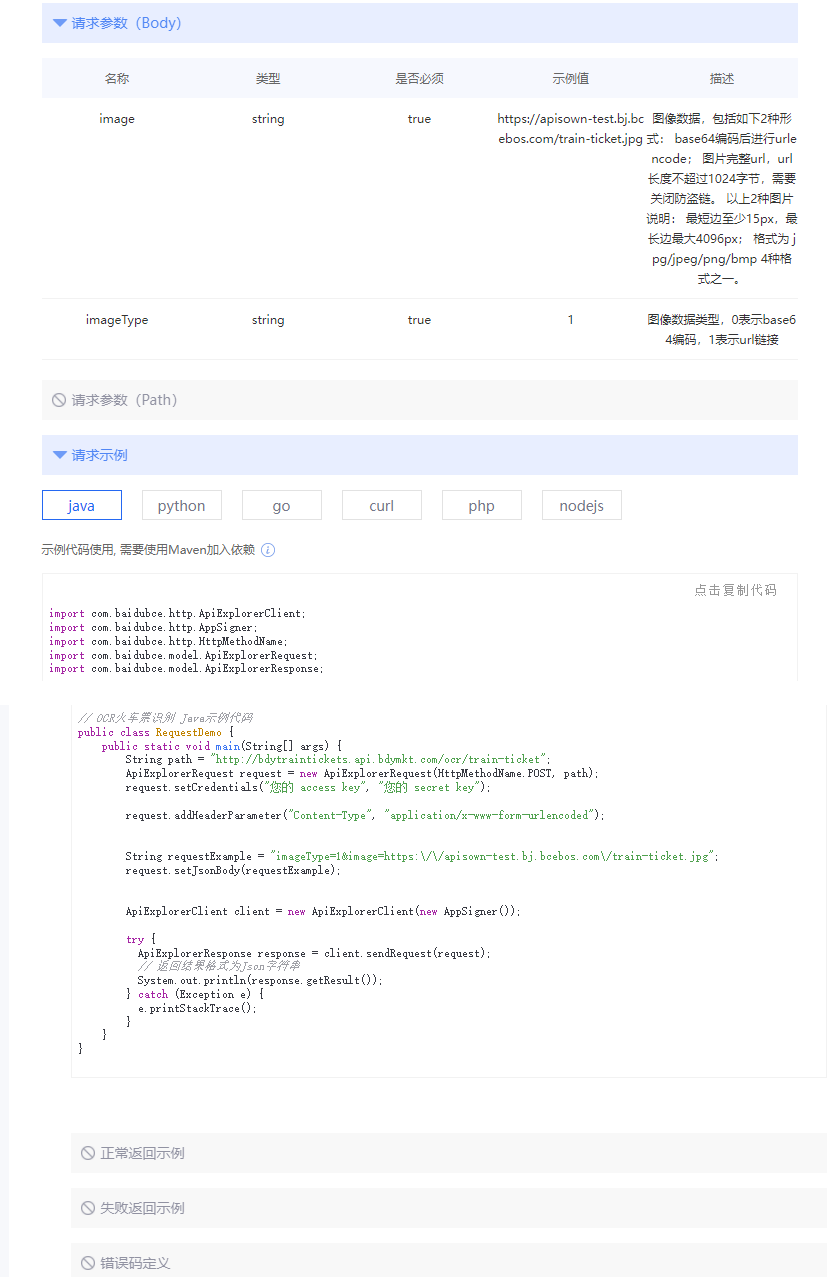
Task: Click the disabled icon beside 失败返回示例
Action: tap(88, 1208)
